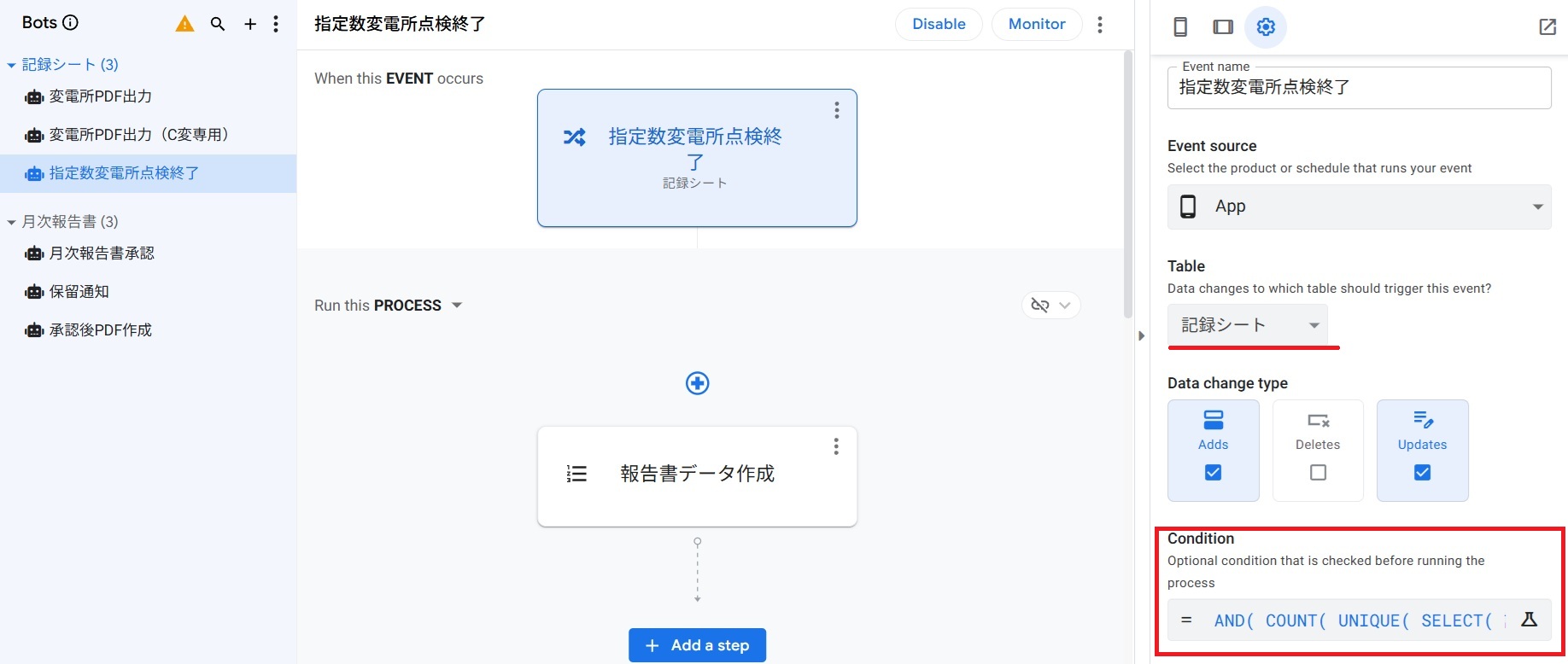Open the Event source App dropdown
This screenshot has height=664, width=1568.
pyautogui.click(x=1359, y=207)
